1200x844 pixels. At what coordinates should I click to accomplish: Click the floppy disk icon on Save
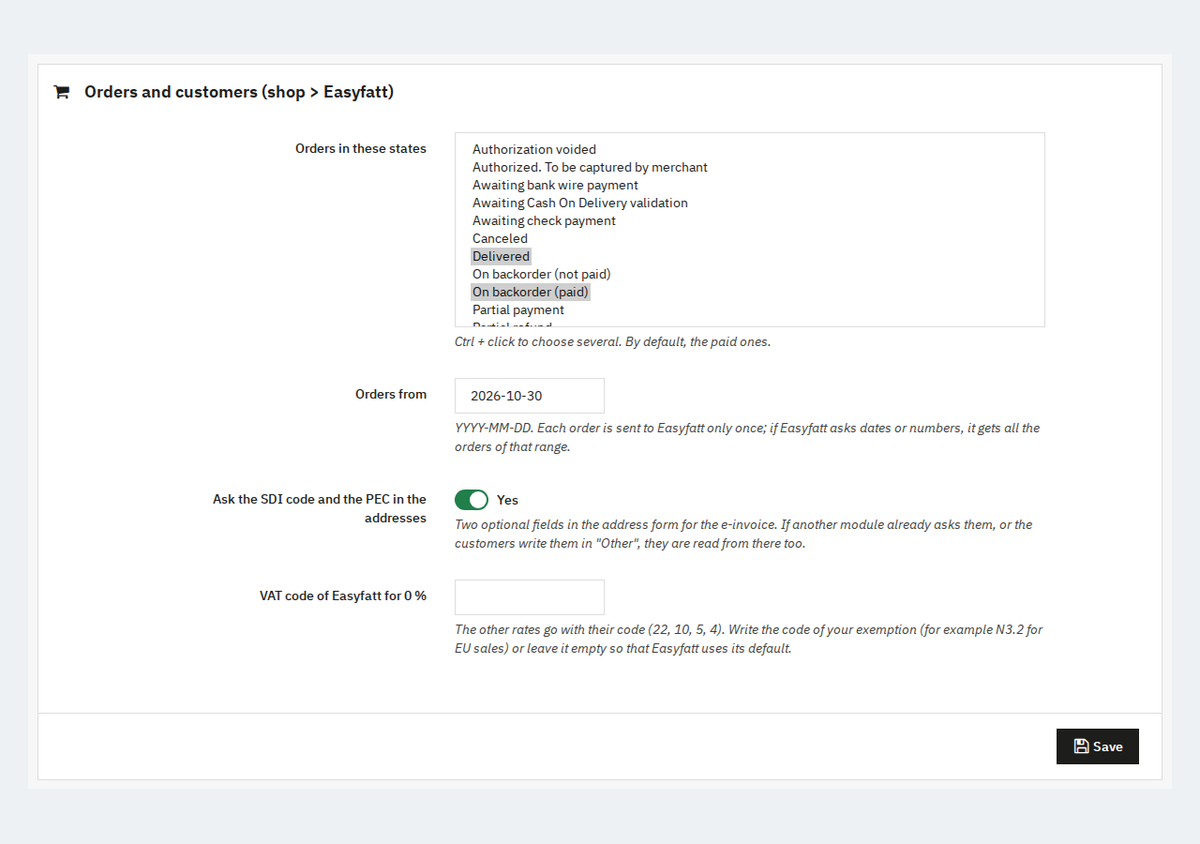click(x=1081, y=746)
